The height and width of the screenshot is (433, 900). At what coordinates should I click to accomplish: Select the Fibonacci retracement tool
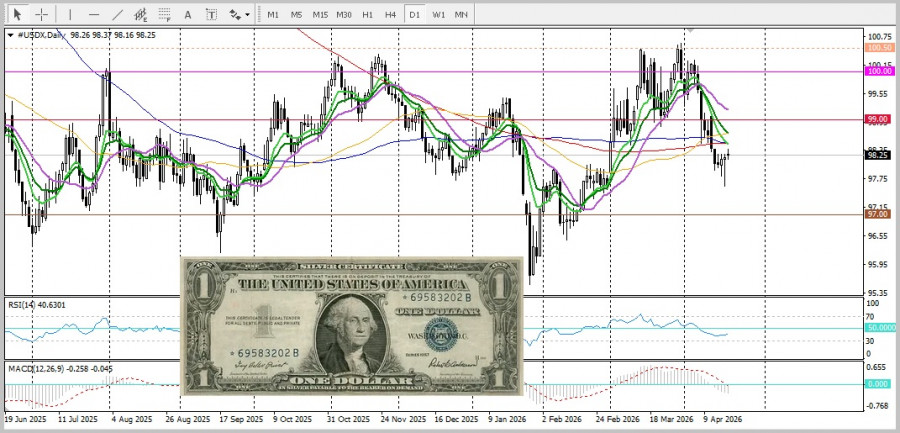pos(165,14)
